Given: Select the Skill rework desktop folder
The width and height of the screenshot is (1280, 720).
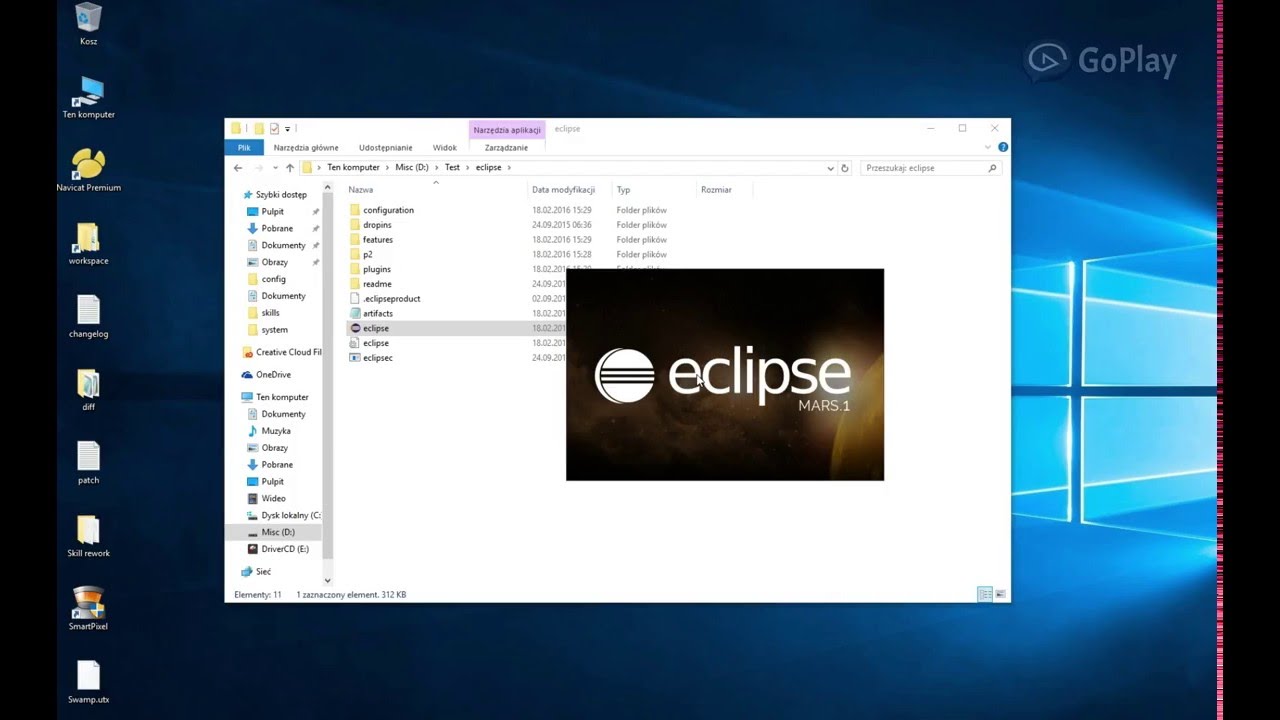Looking at the screenshot, I should pyautogui.click(x=88, y=536).
